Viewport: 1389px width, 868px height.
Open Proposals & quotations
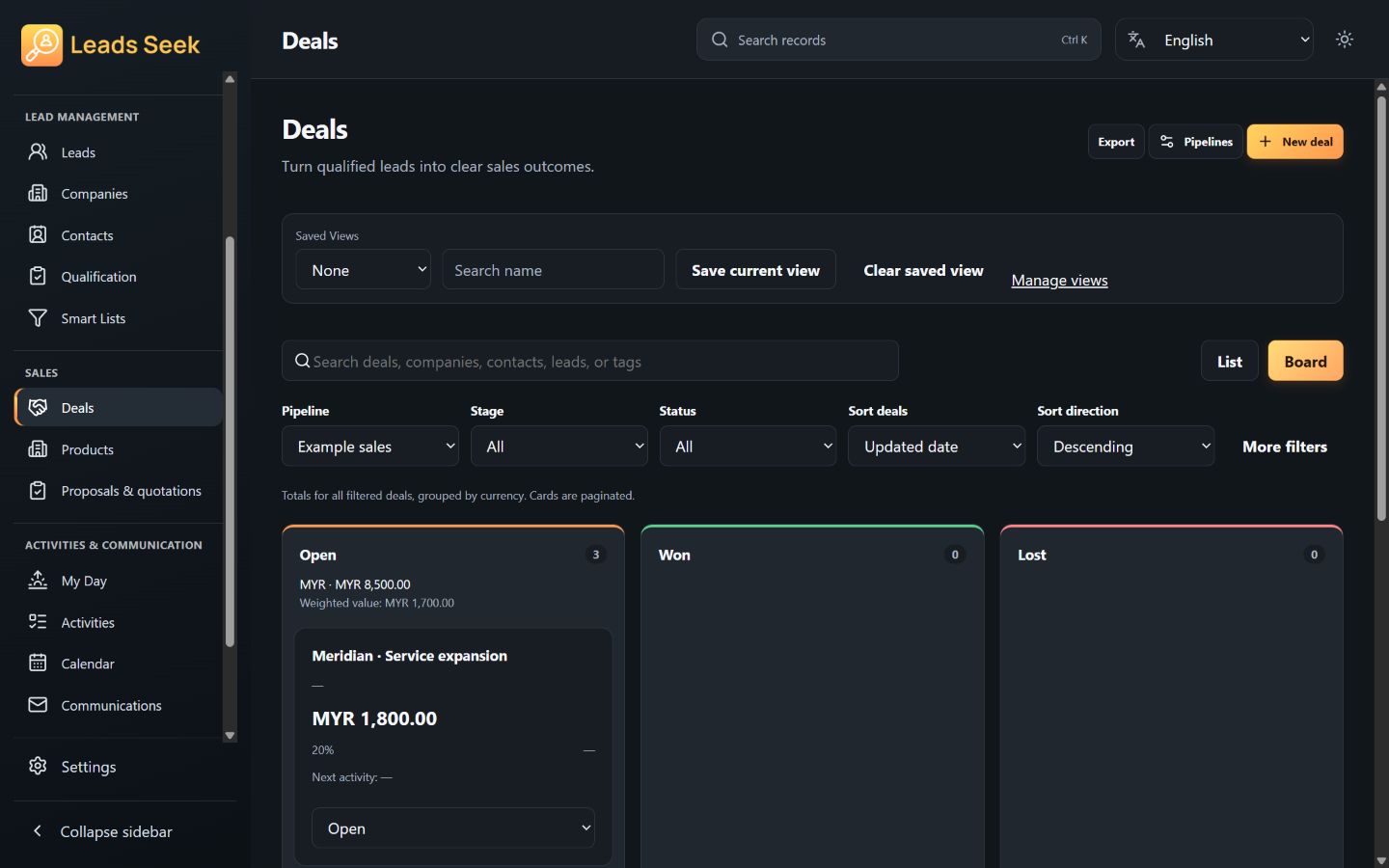(118, 491)
